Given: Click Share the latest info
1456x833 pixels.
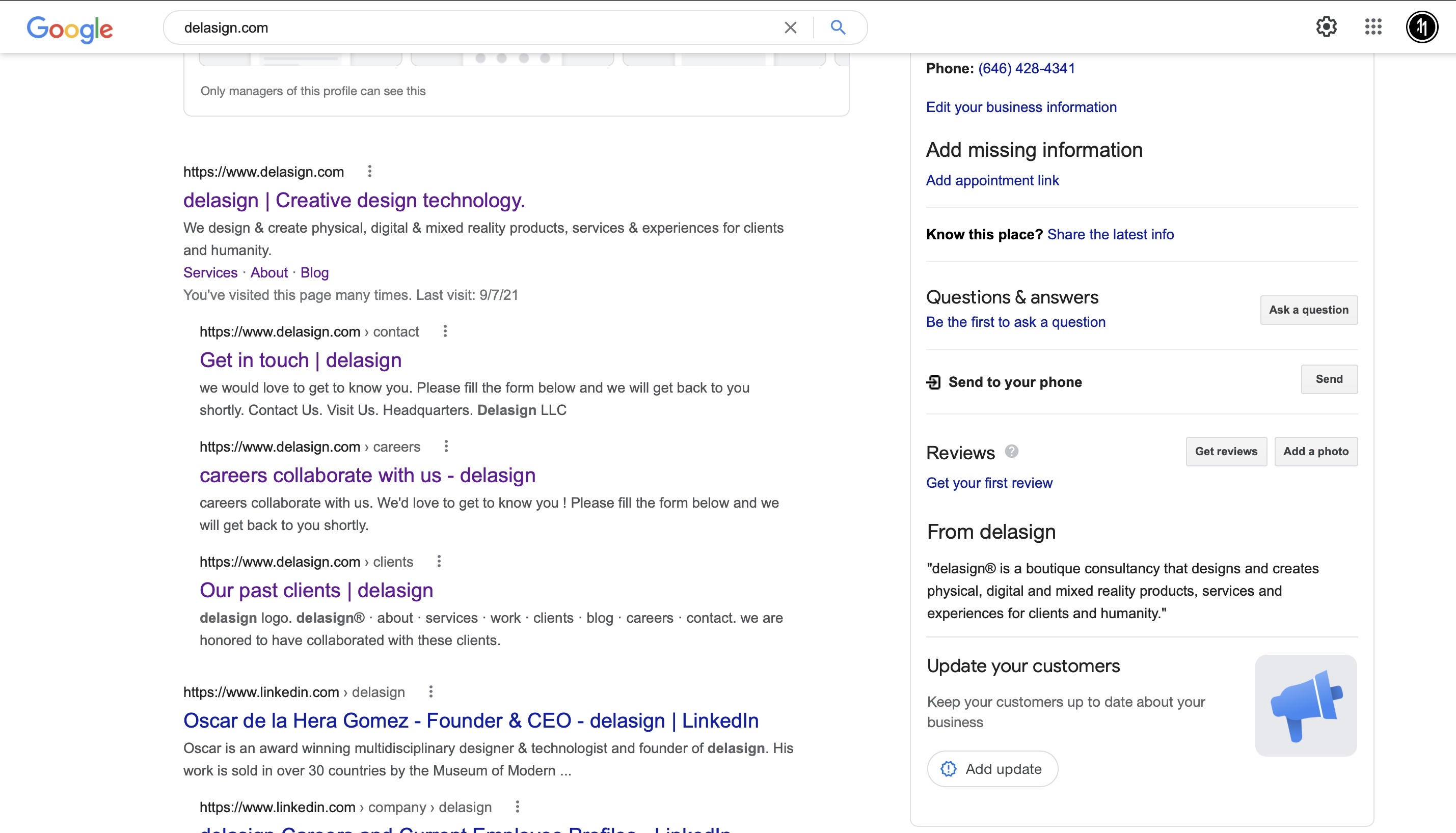Looking at the screenshot, I should pyautogui.click(x=1110, y=235).
